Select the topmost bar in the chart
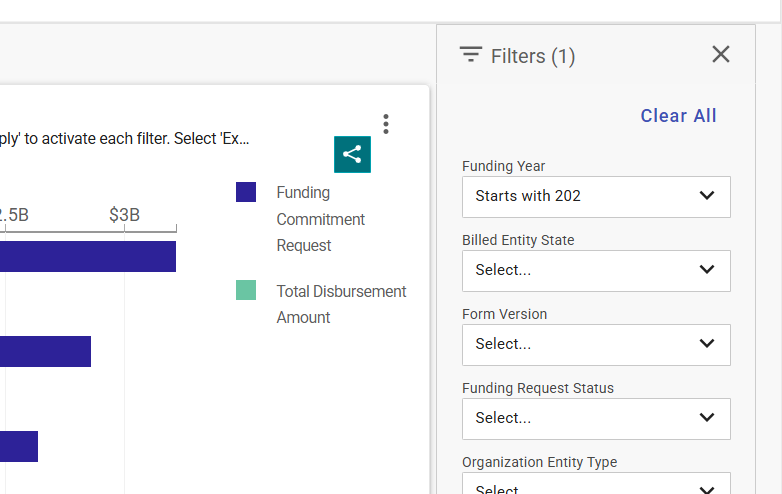Viewport: 782px width, 494px height. tap(88, 256)
